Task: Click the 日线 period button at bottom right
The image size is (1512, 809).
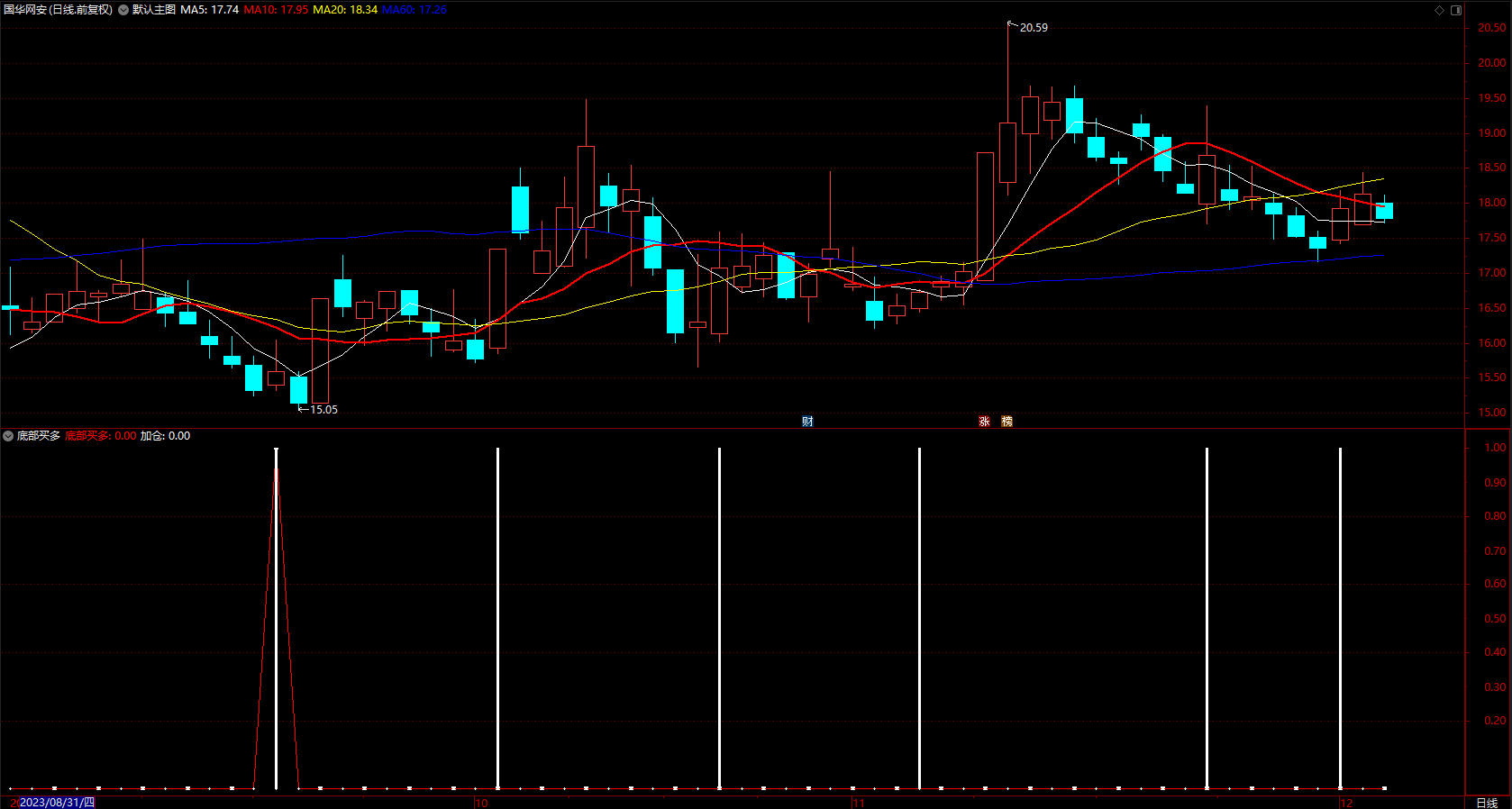Action: coord(1487,803)
